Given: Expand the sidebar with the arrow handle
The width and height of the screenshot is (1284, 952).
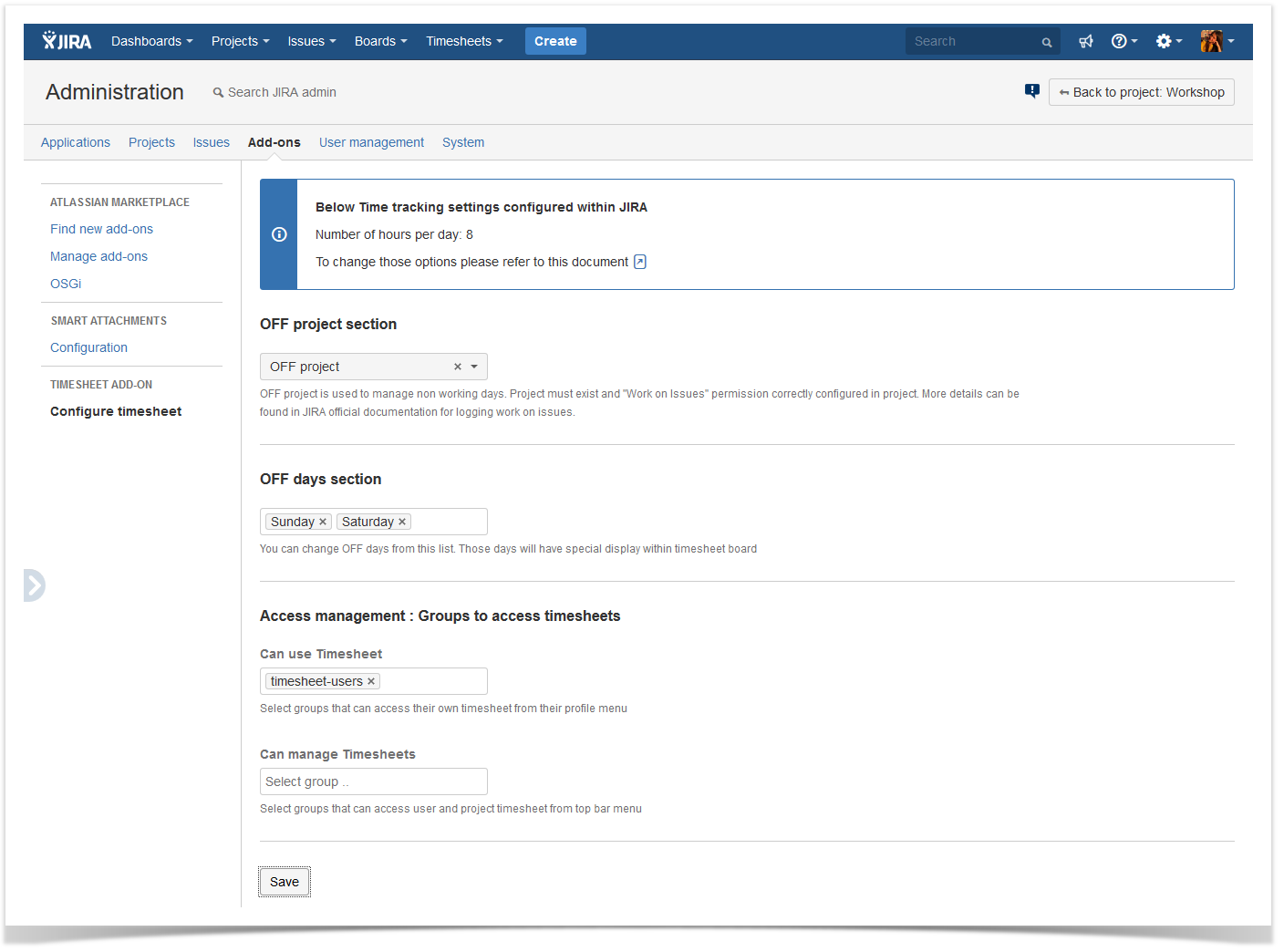Looking at the screenshot, I should [35, 585].
